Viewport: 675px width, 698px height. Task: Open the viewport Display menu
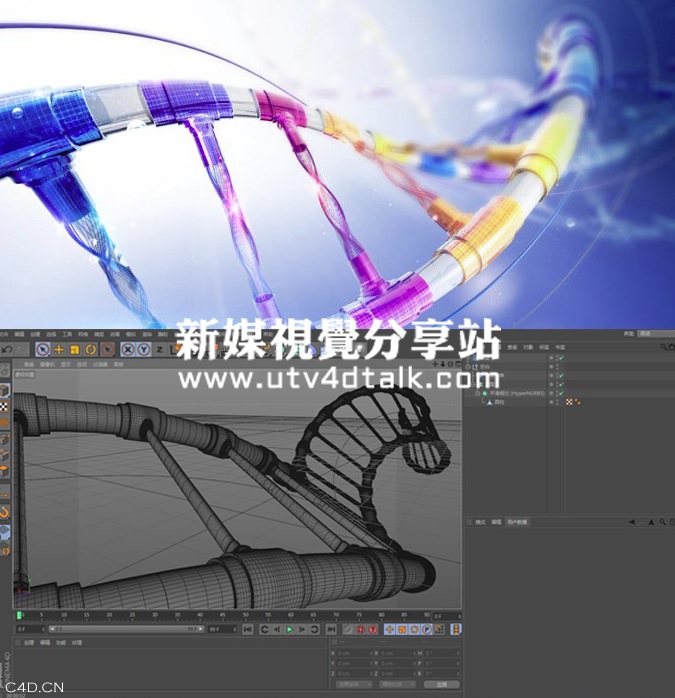click(x=65, y=364)
